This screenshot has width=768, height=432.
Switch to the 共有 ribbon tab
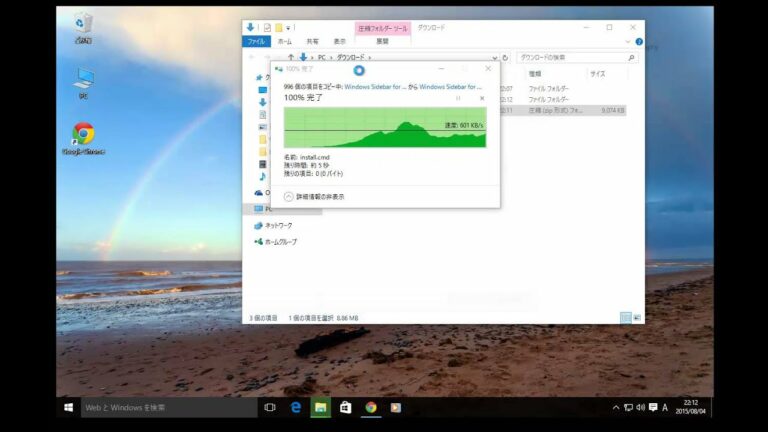tap(312, 42)
